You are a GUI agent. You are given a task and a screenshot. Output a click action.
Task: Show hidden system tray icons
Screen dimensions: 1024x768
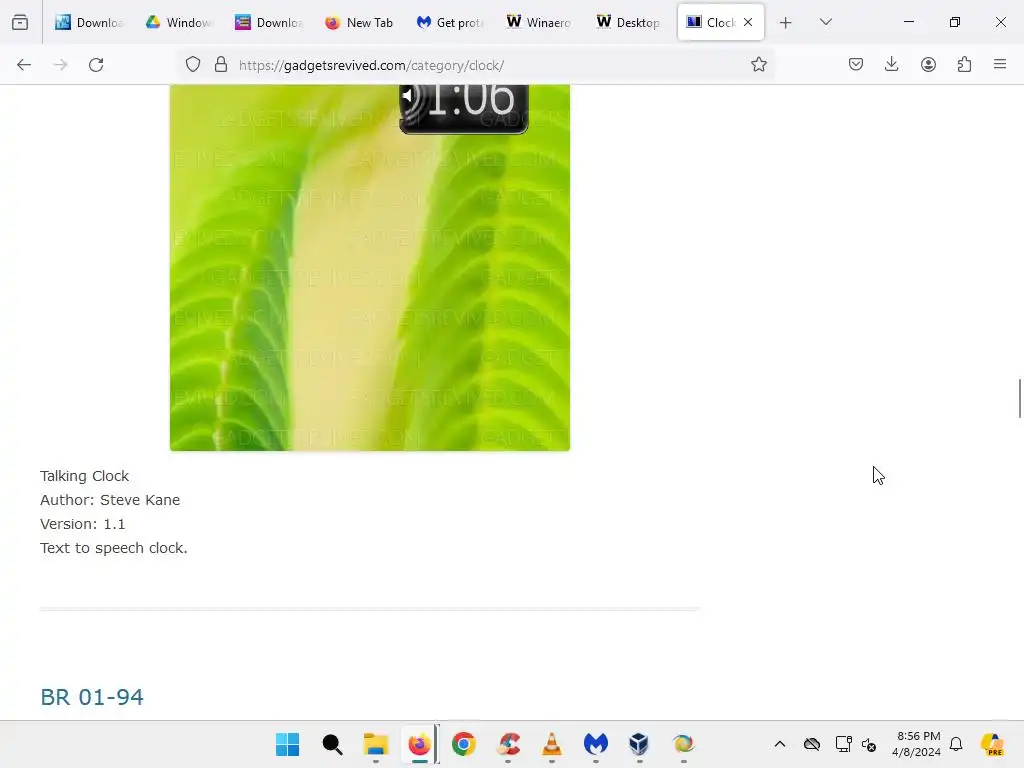(780, 744)
